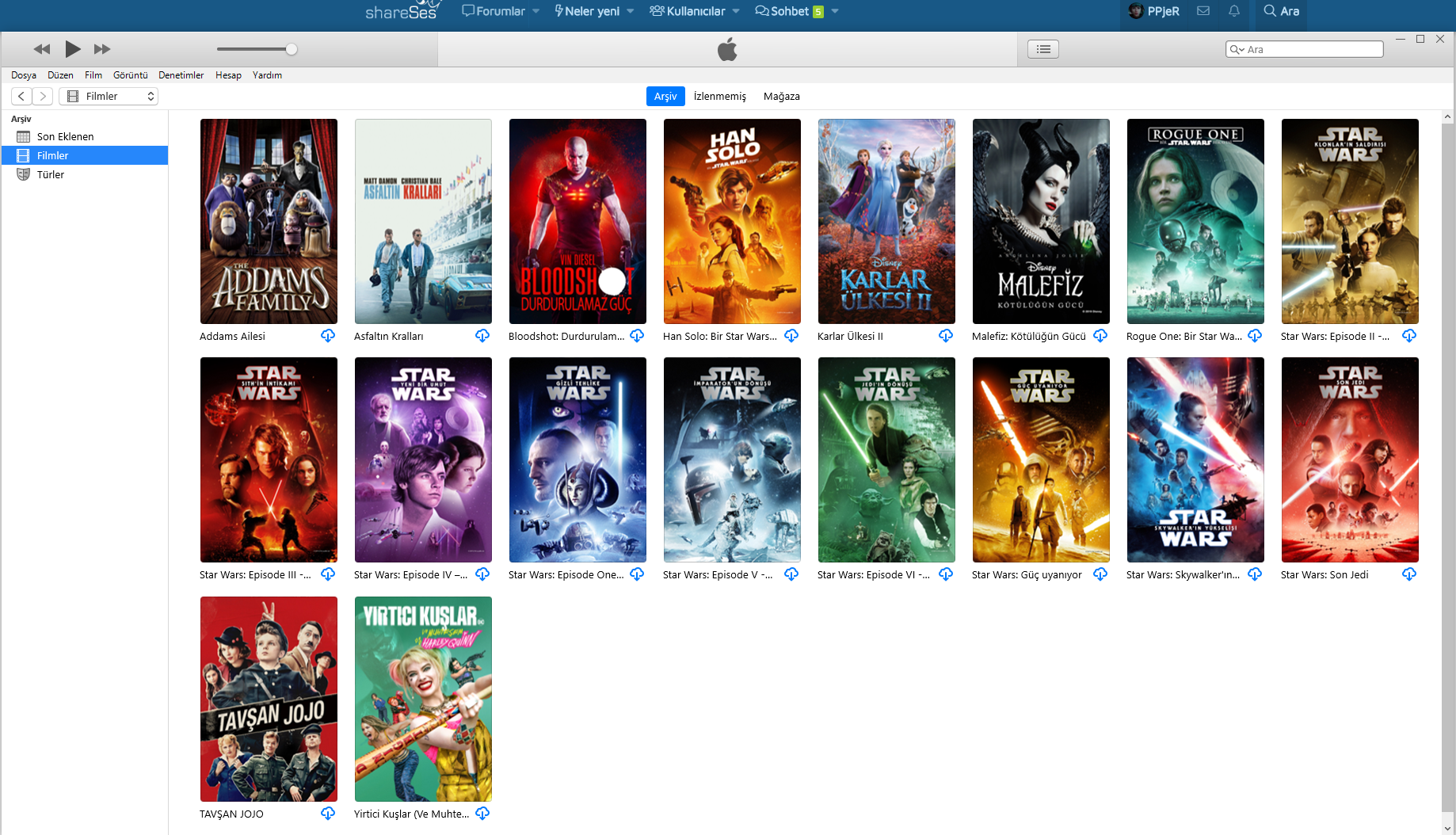Click the shareSes site logo
Screen dimensions: 1456x835
(402, 10)
